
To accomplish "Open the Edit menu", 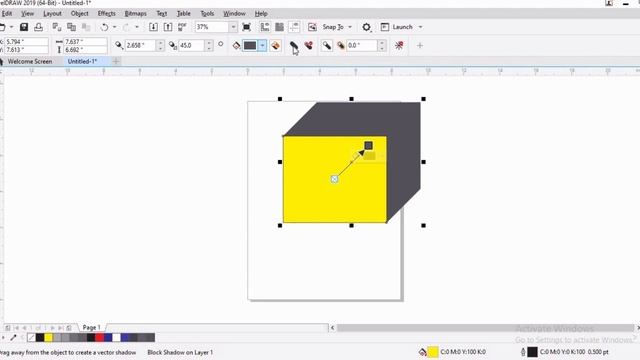I will [x=7, y=13].
